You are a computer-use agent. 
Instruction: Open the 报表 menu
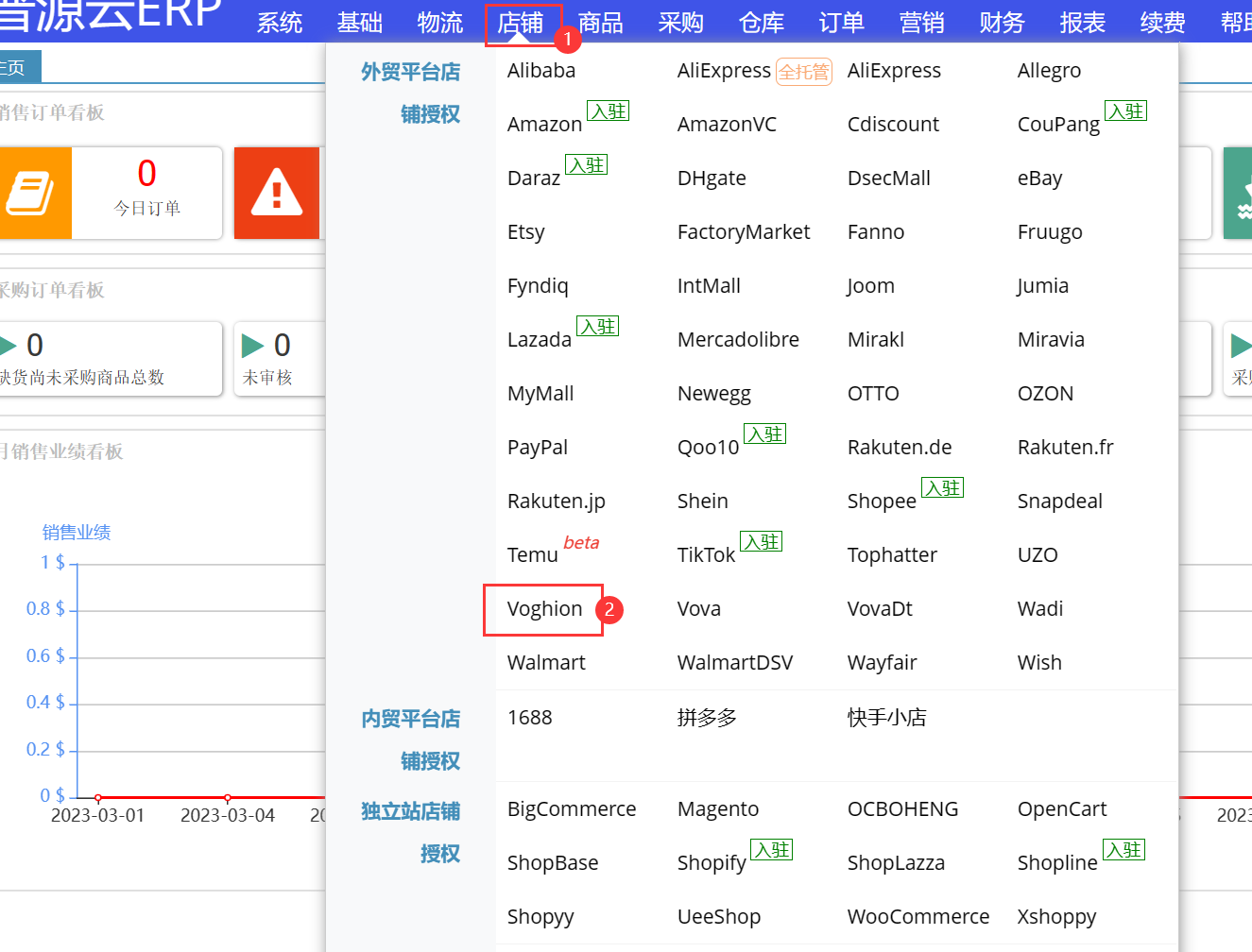(1083, 23)
